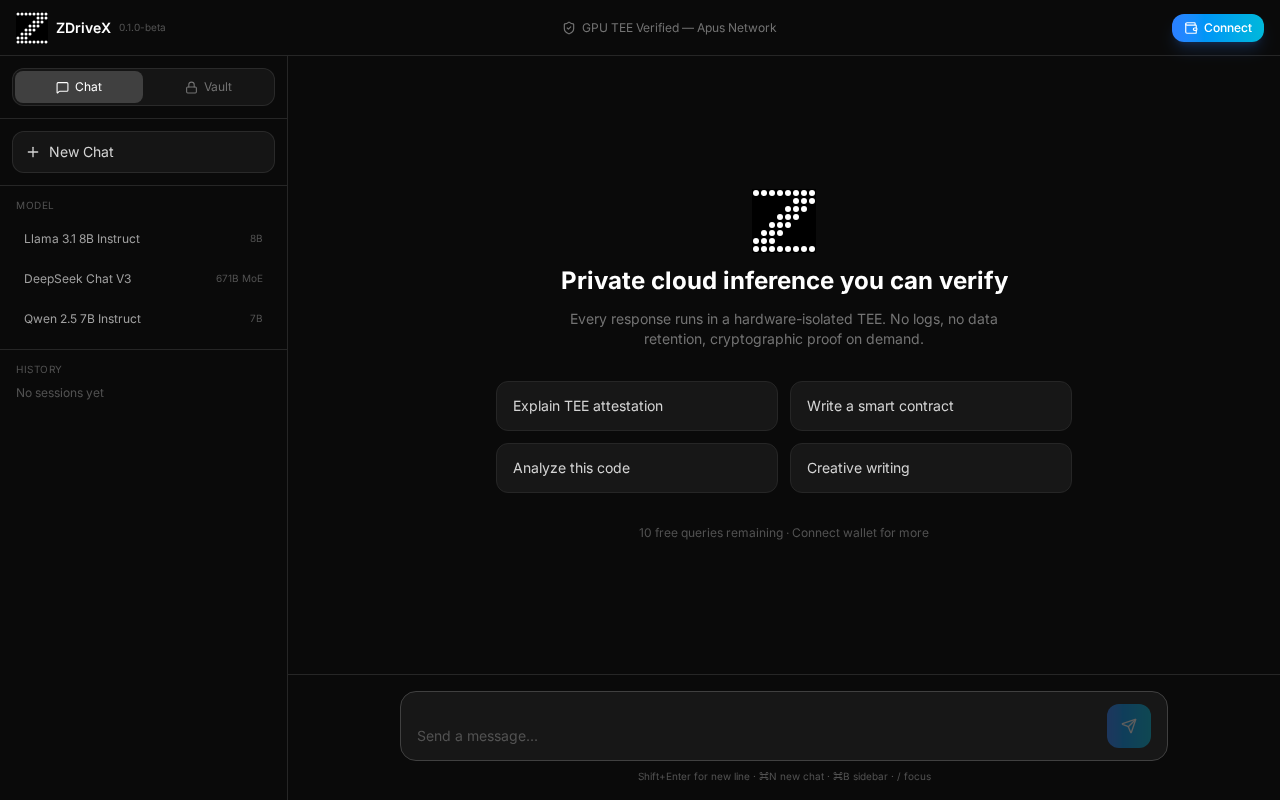Choose the Explain TEE attestation prompt
This screenshot has height=800, width=1280.
click(637, 406)
